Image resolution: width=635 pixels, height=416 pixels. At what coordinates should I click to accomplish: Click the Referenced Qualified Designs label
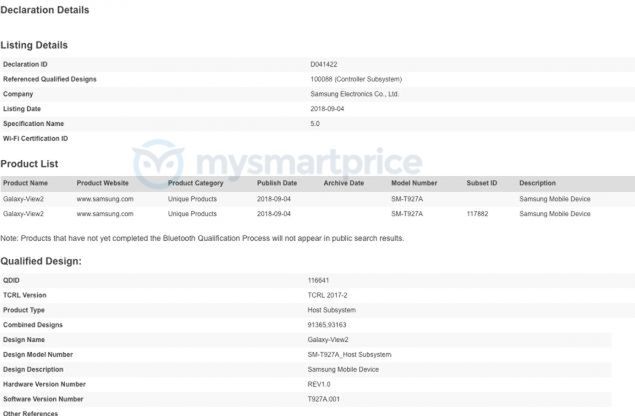(50, 79)
